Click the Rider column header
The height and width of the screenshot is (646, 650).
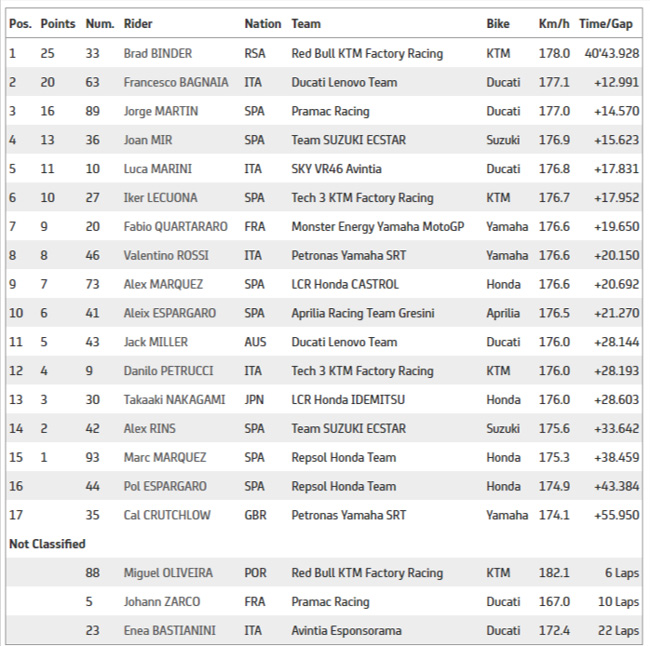tap(138, 24)
